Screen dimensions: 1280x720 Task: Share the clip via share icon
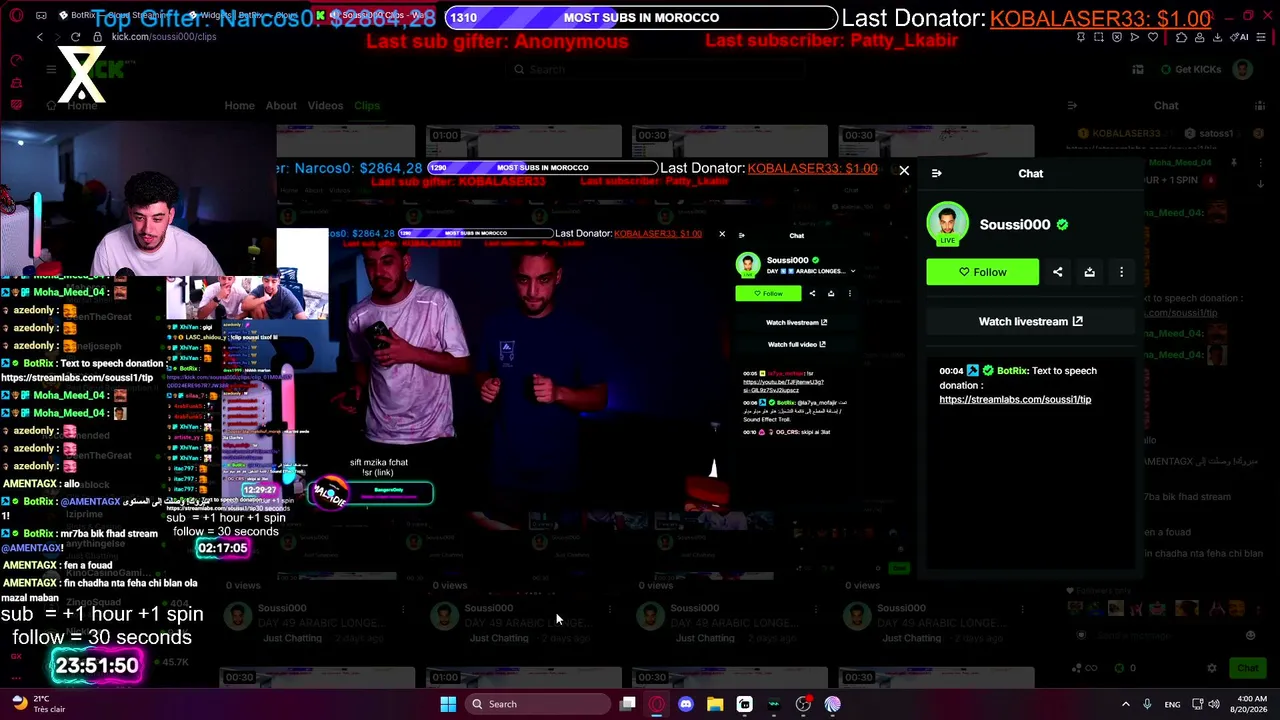1057,272
